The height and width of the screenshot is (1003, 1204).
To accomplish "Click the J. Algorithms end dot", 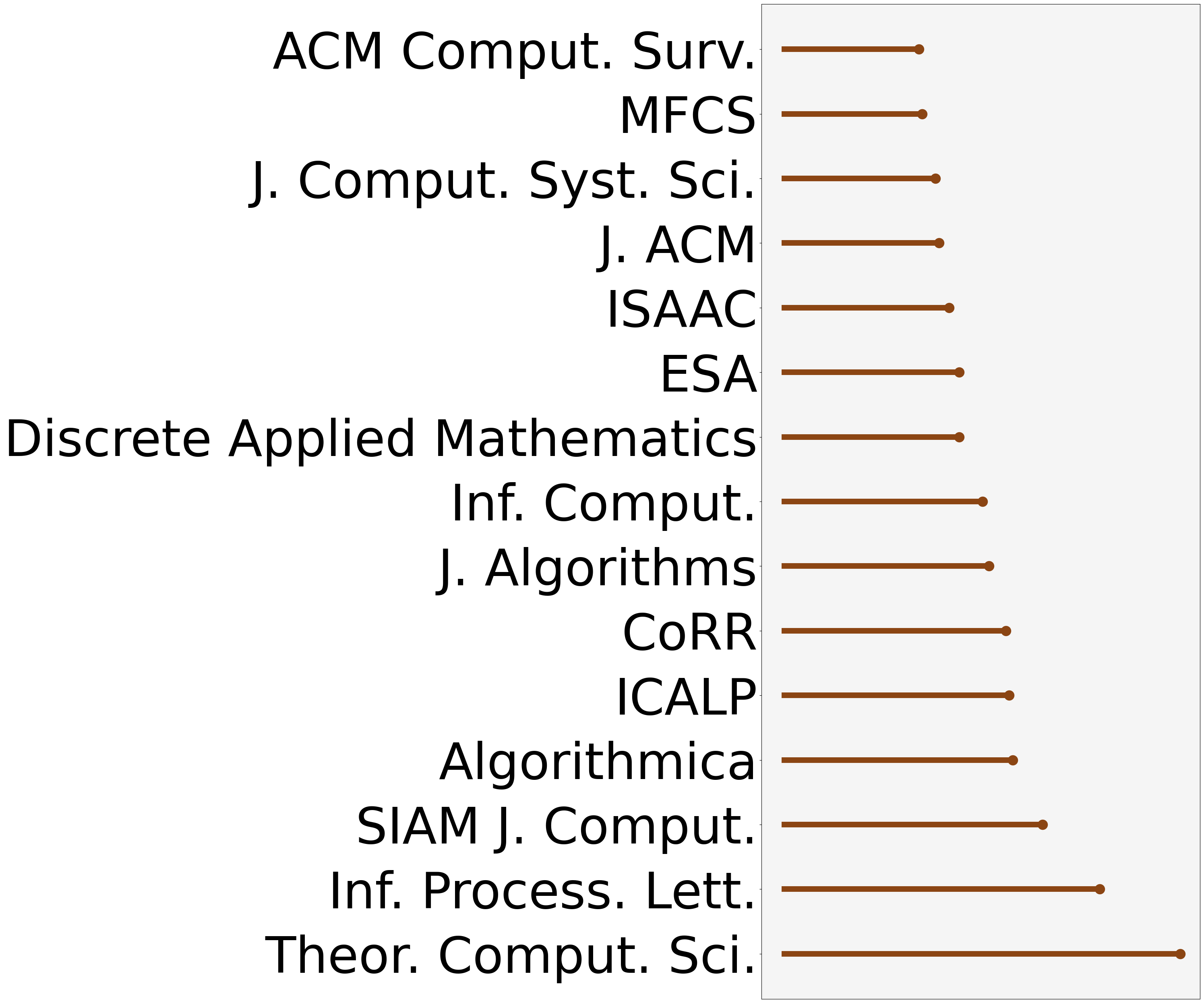I will [x=989, y=566].
